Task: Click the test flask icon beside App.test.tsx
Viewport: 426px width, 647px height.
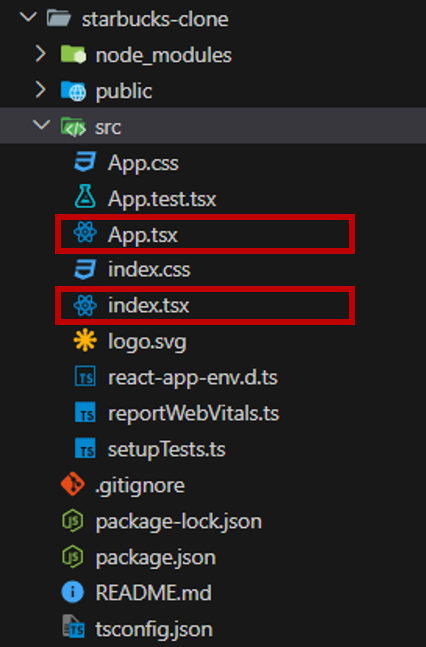Action: (x=85, y=197)
